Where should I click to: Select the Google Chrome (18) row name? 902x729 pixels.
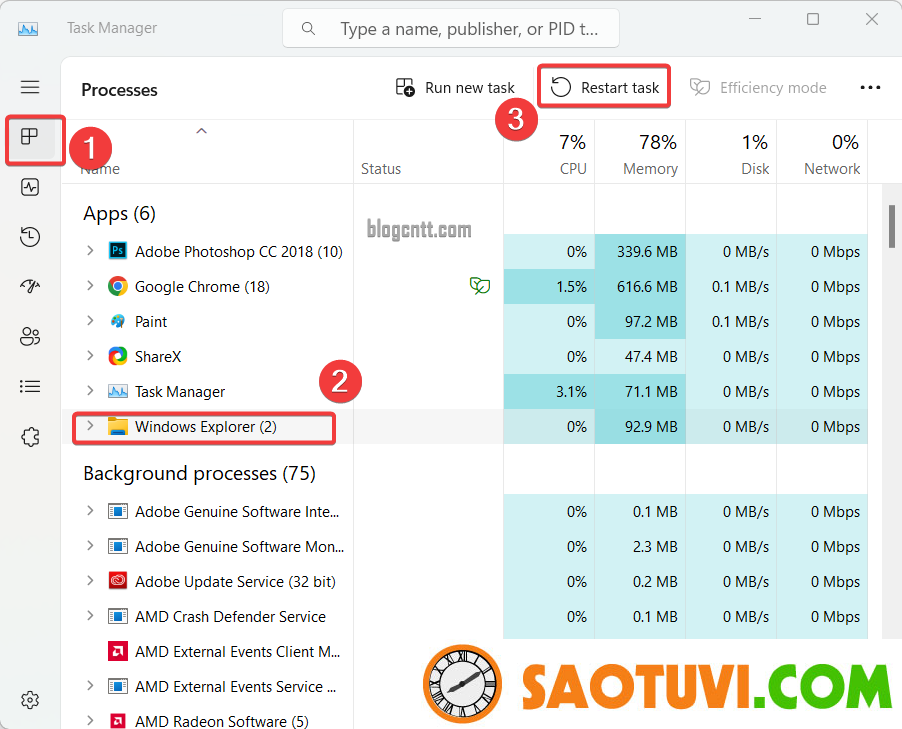[x=202, y=286]
